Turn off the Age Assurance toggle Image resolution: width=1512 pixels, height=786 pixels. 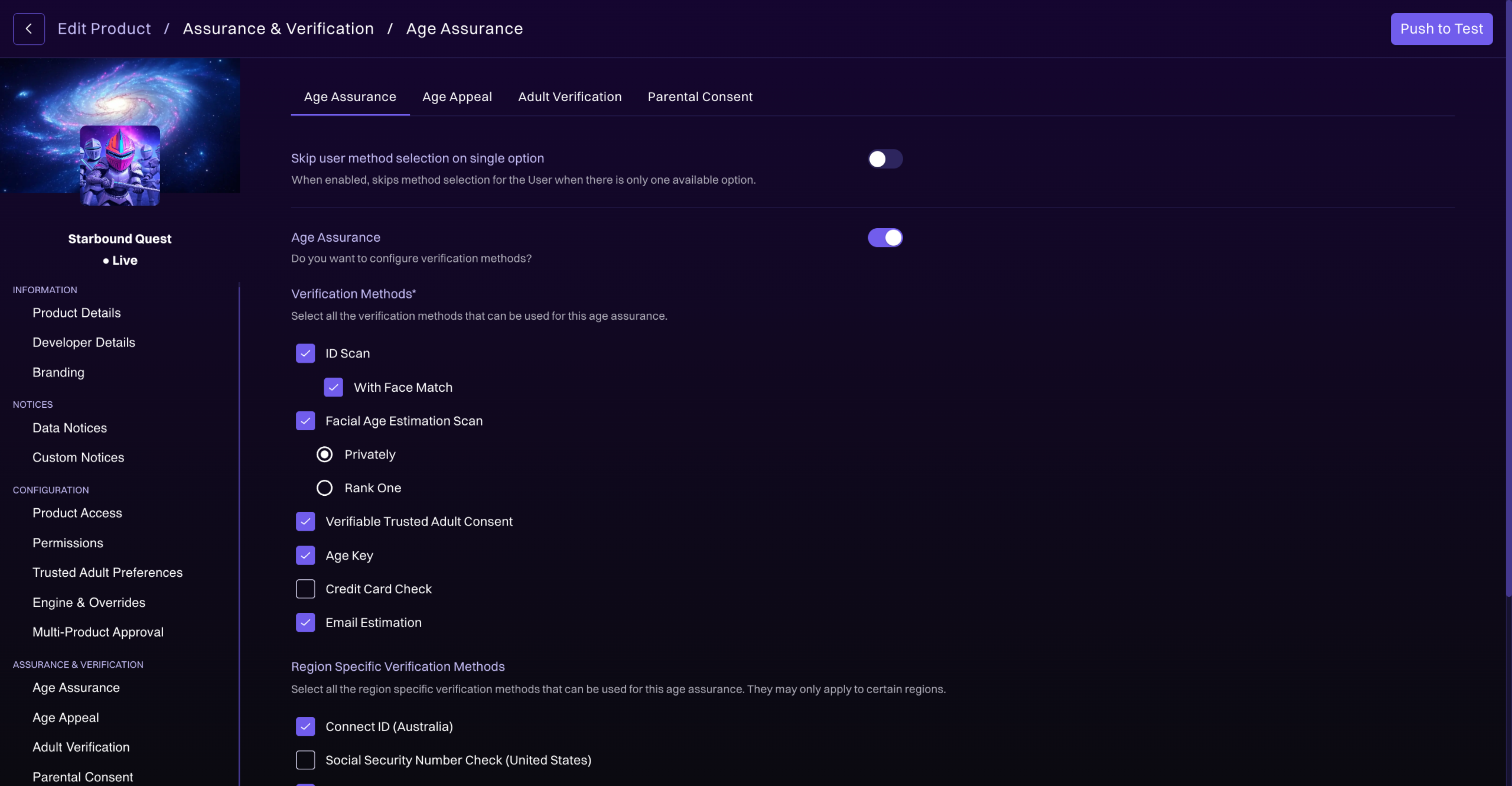(x=885, y=238)
